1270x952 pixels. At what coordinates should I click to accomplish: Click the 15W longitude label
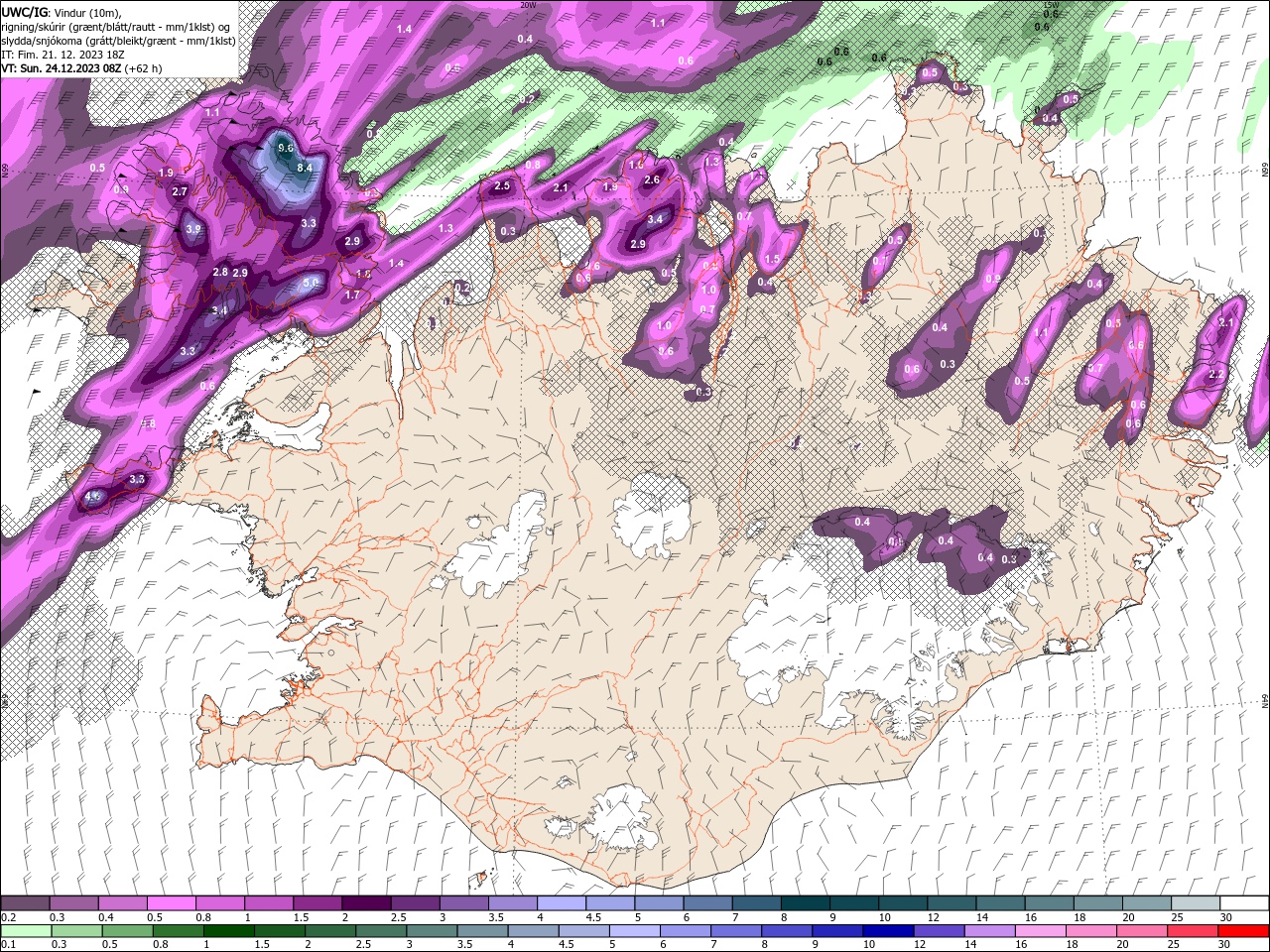[x=1051, y=5]
